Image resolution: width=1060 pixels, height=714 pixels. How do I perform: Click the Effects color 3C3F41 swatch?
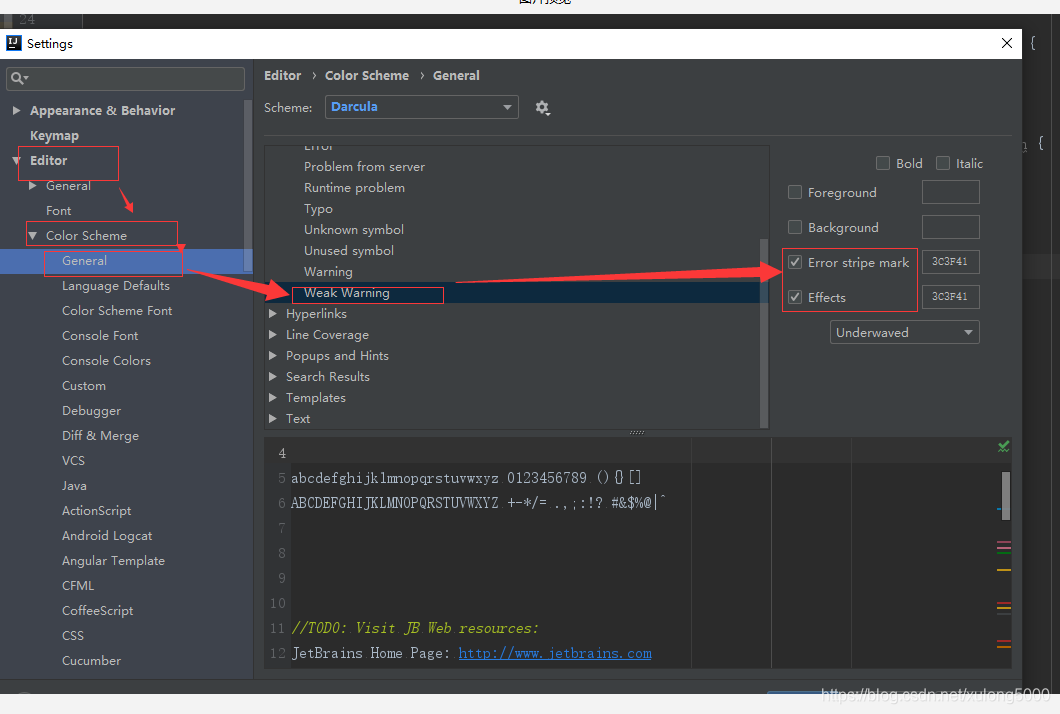[950, 297]
